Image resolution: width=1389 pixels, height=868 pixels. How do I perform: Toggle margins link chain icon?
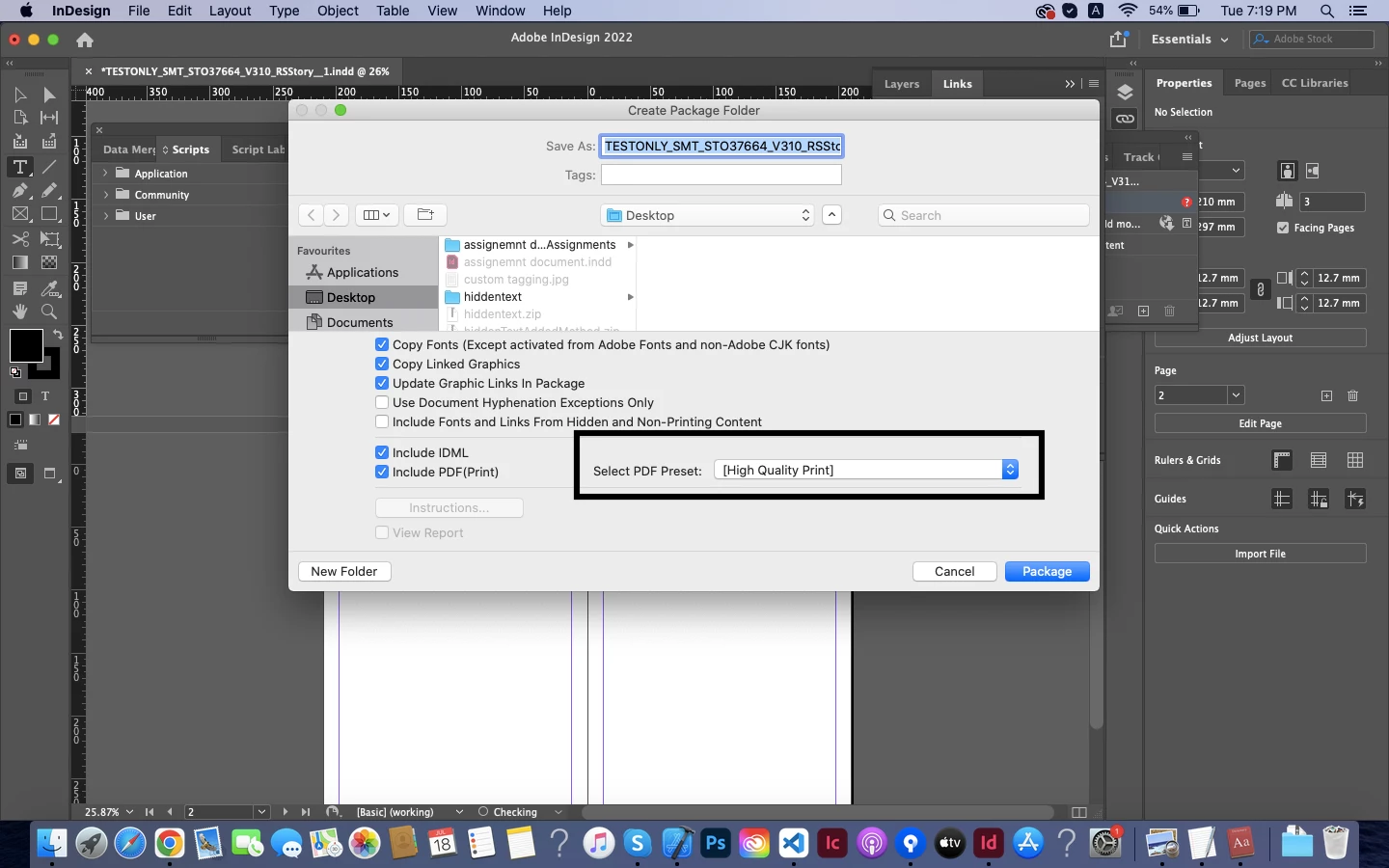1260,289
